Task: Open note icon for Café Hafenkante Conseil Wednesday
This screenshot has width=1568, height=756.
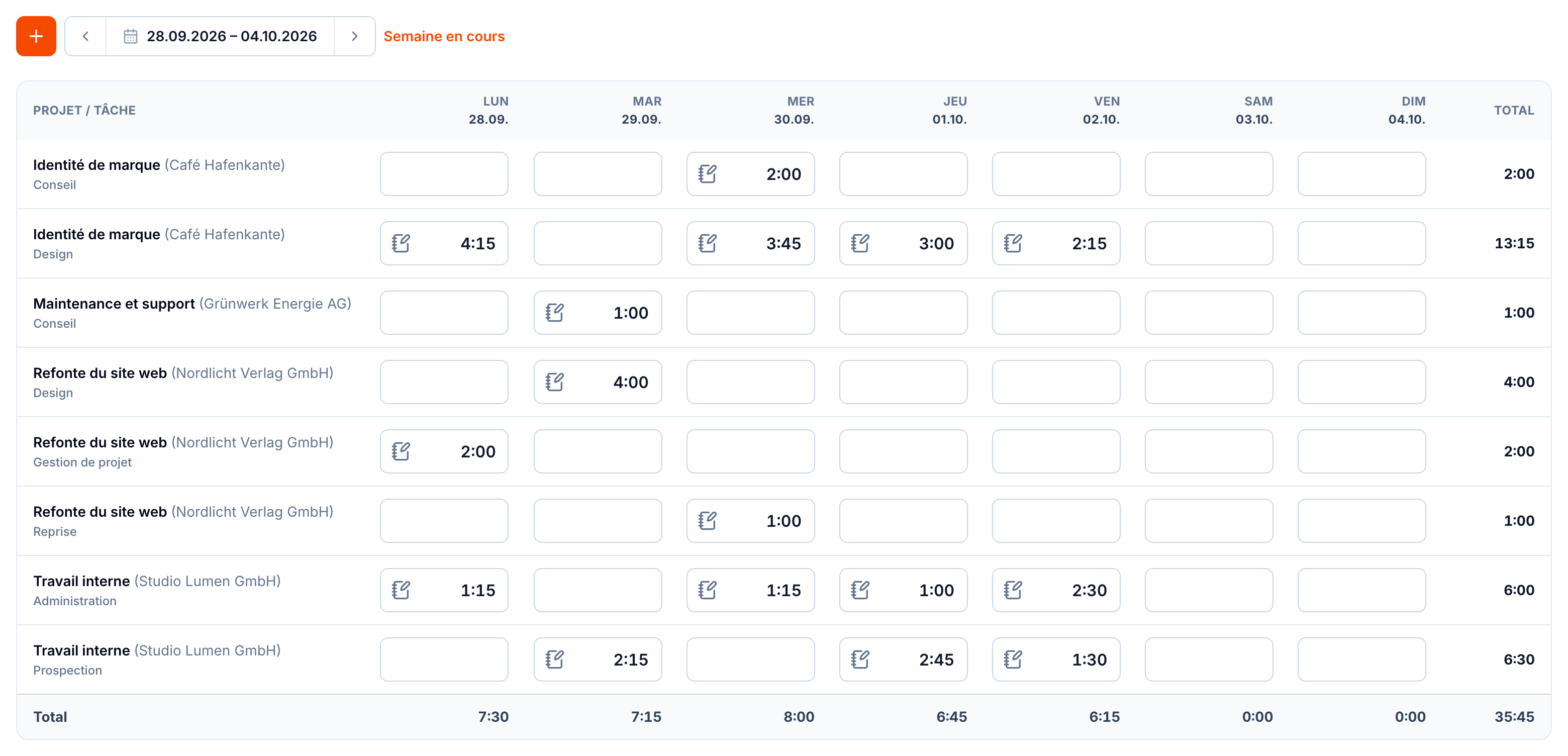Action: coord(707,174)
